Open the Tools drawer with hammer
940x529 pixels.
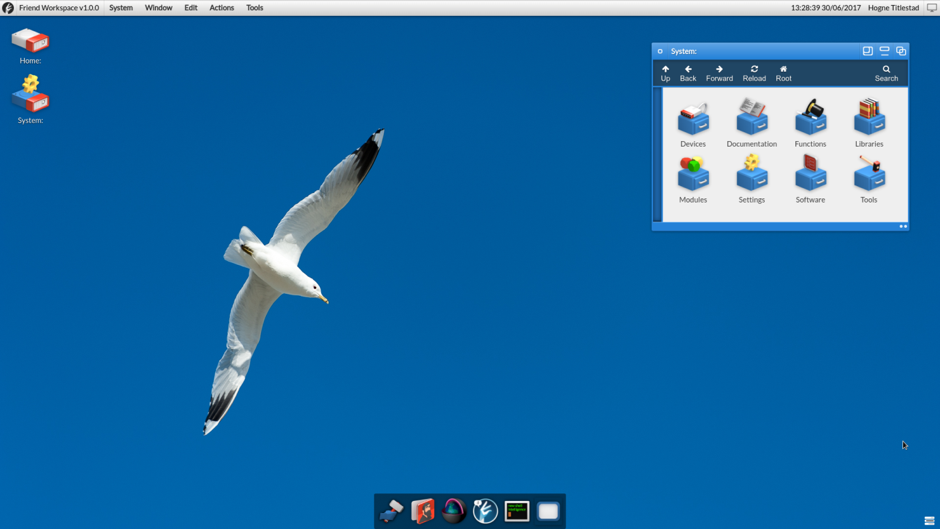(x=869, y=176)
